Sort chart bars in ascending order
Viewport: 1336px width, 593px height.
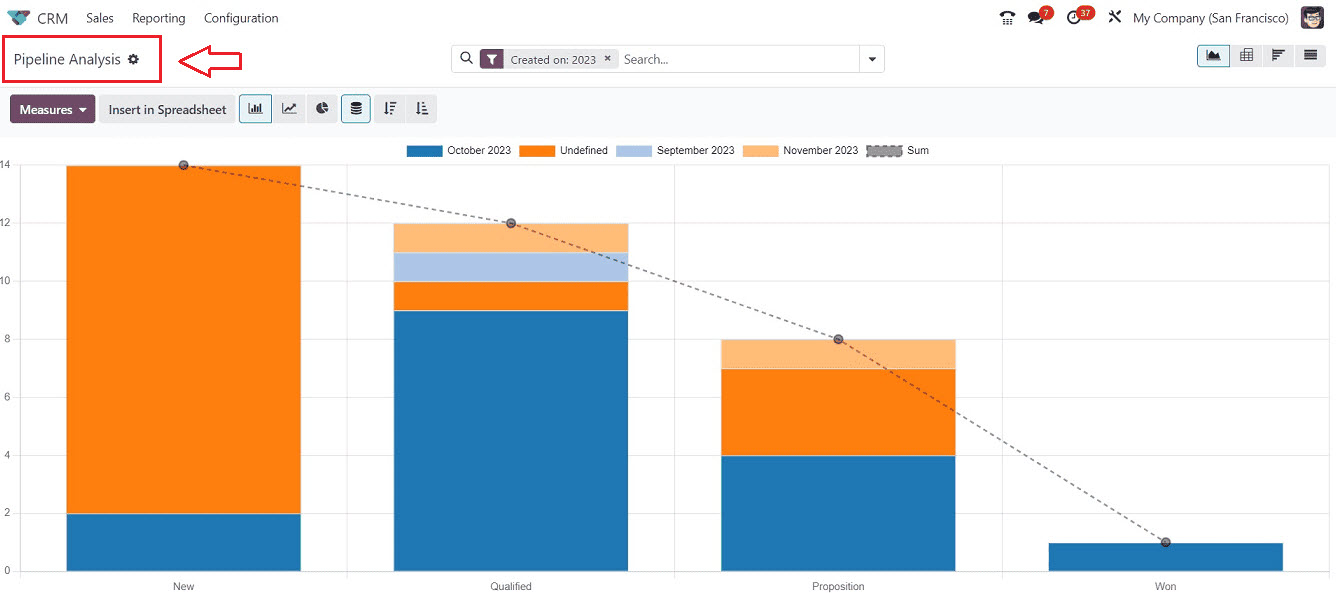pos(421,109)
